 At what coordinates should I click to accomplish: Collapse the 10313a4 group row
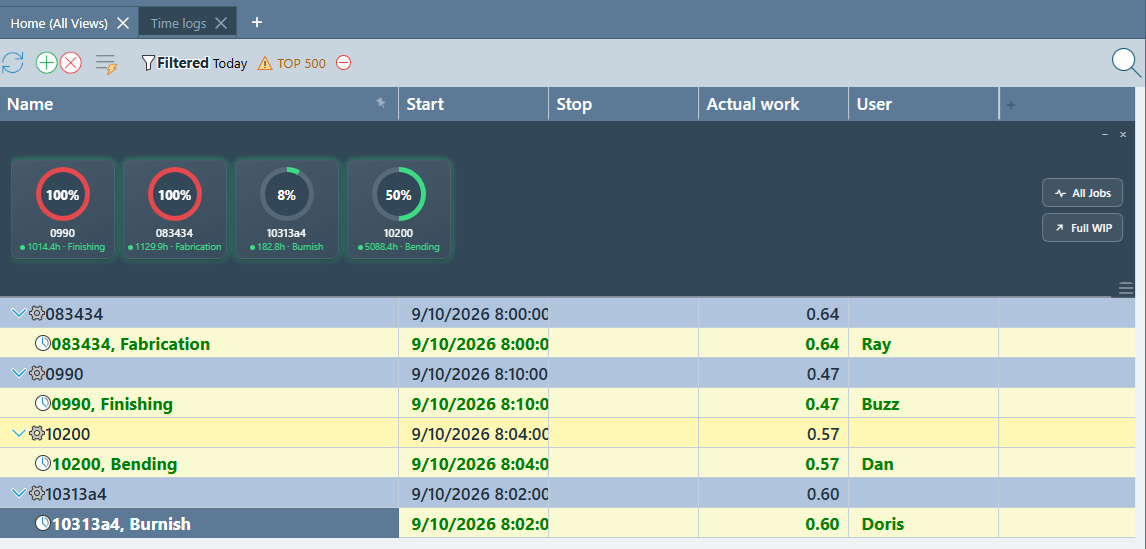coord(19,493)
